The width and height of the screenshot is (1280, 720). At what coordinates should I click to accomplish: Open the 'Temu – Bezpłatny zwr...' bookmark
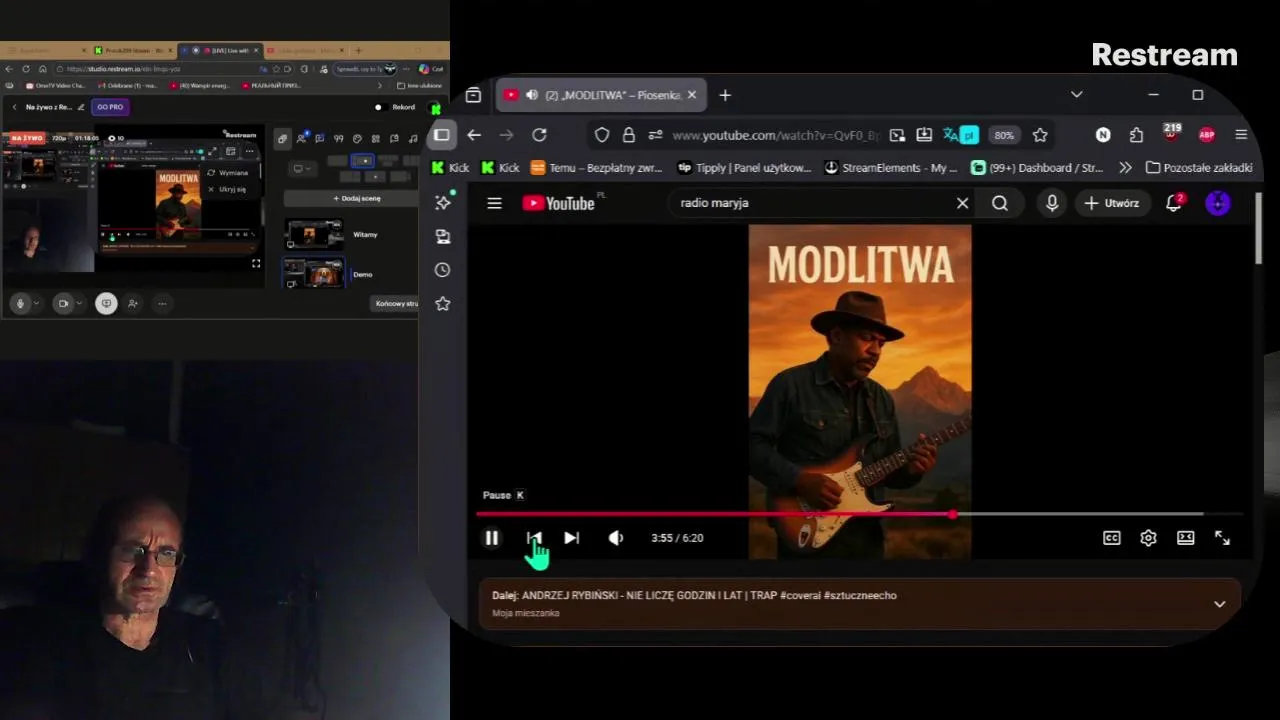pos(596,168)
